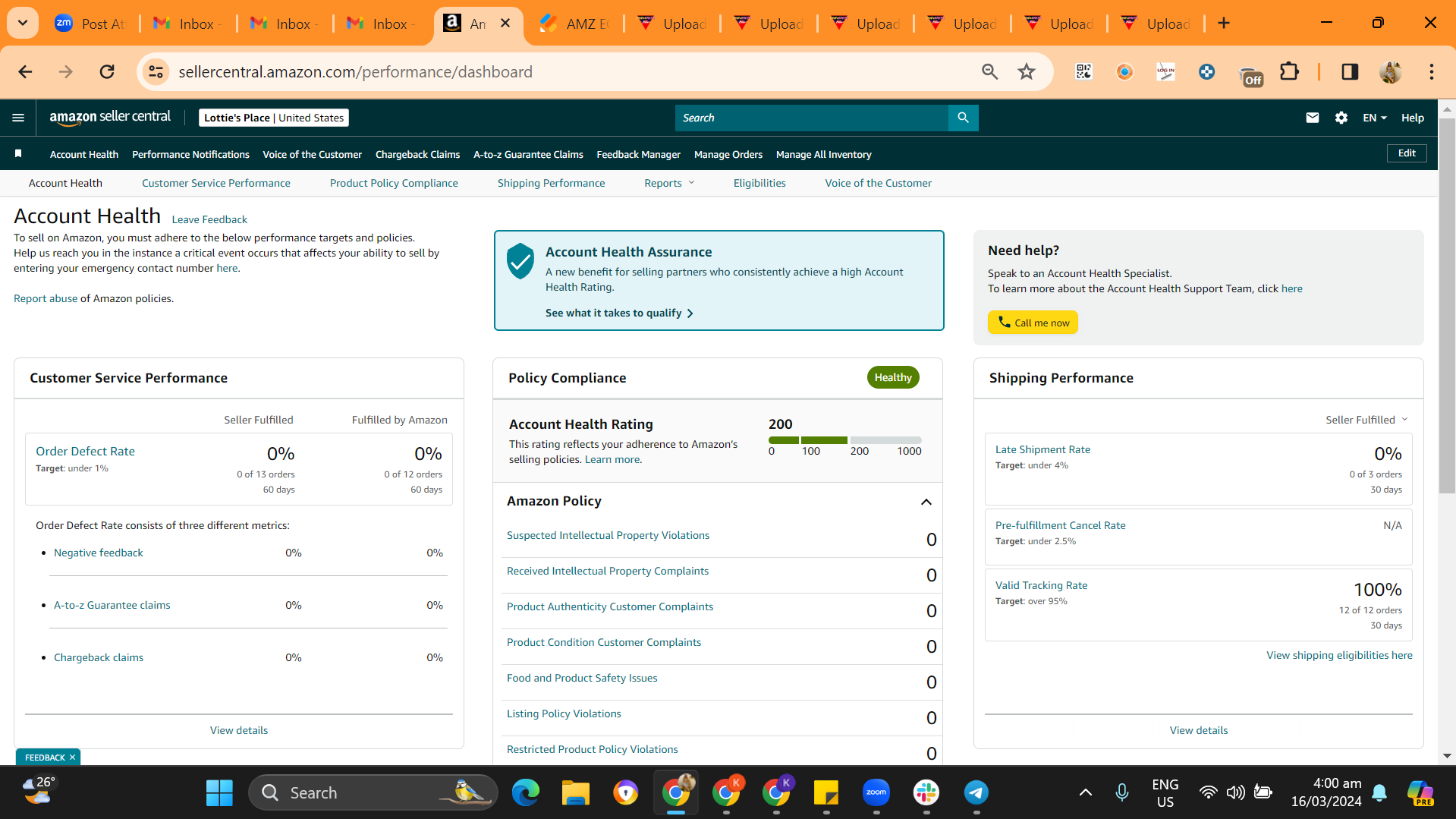Open Zoom from the taskbar

click(876, 793)
